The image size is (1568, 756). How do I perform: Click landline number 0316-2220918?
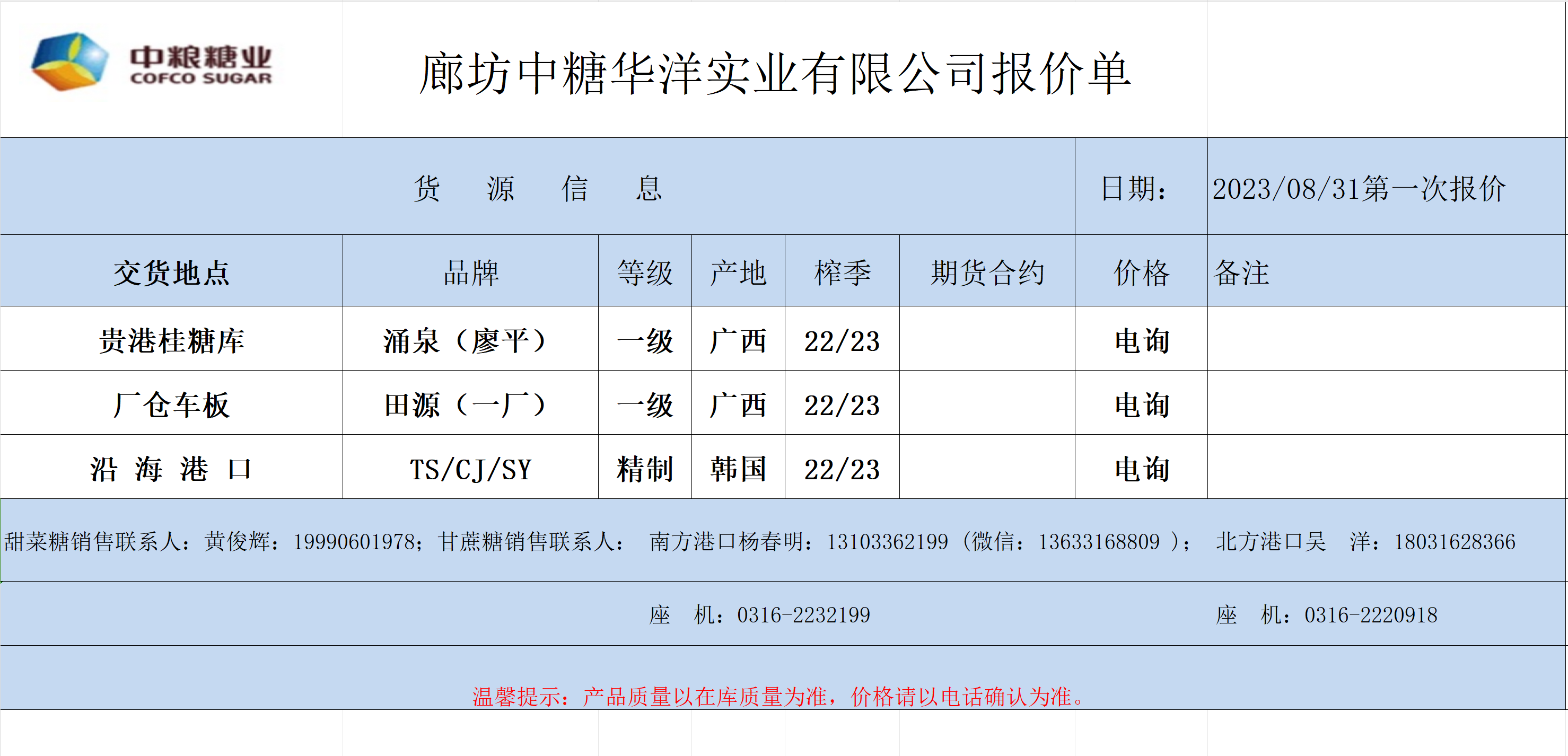point(1370,615)
